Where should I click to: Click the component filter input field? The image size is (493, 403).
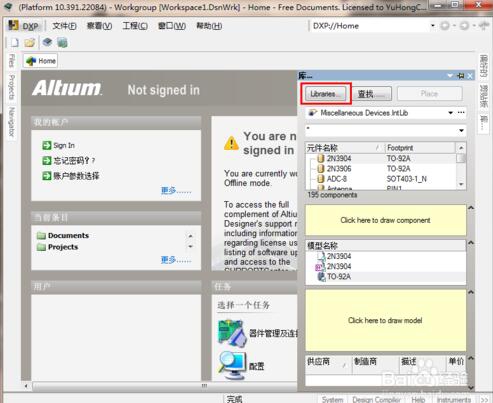(381, 130)
